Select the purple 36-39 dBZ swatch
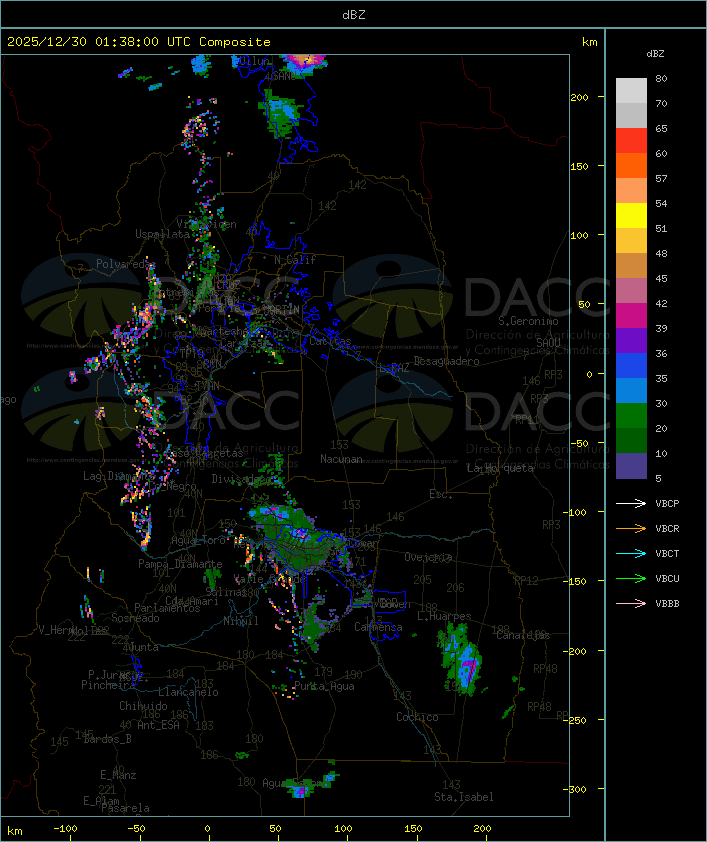 [x=631, y=340]
